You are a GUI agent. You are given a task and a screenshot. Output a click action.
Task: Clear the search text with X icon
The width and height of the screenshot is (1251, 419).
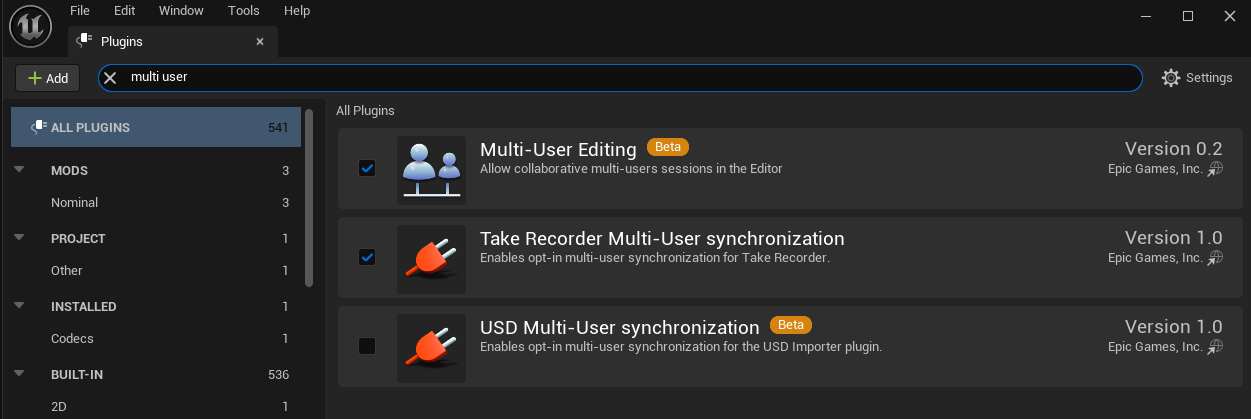point(111,78)
